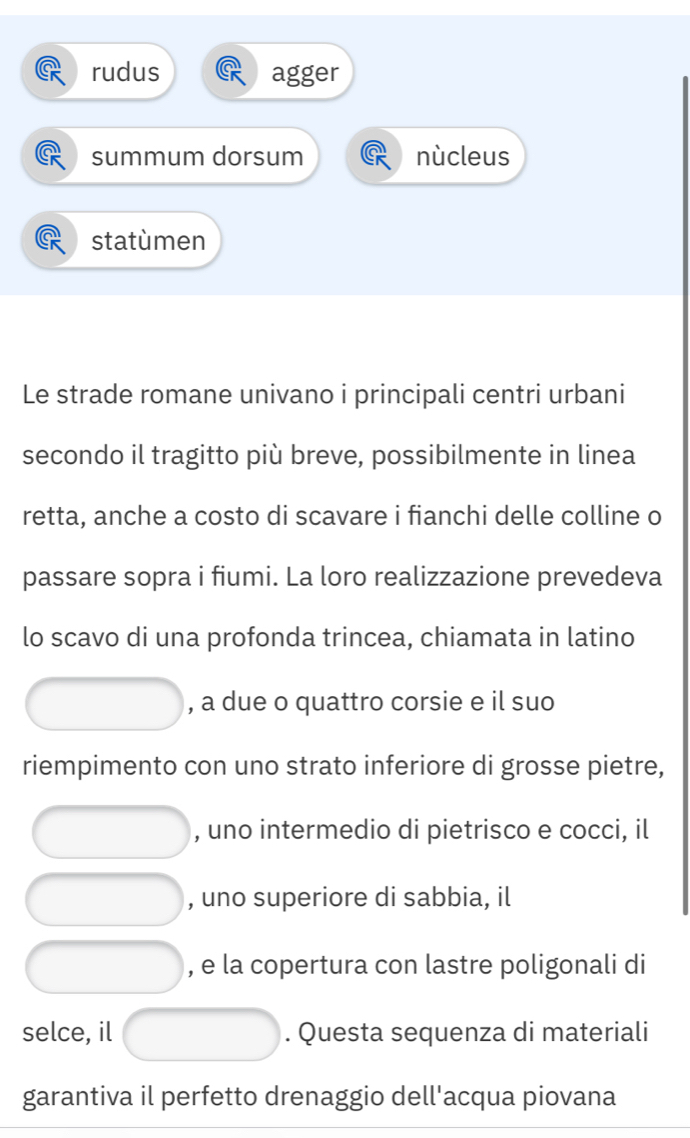
Task: Click the icon beside statùmen
Action: tap(50, 240)
